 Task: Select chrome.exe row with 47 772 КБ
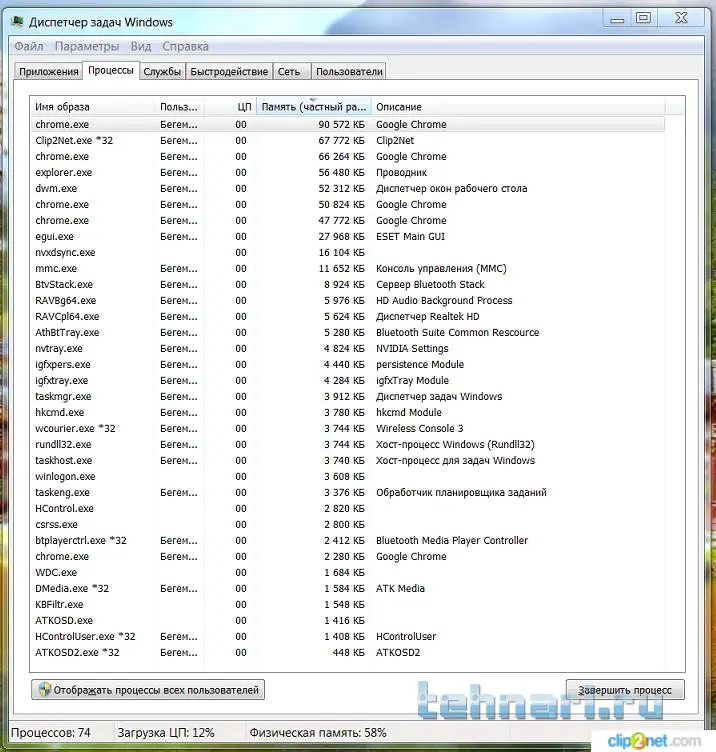click(x=347, y=221)
